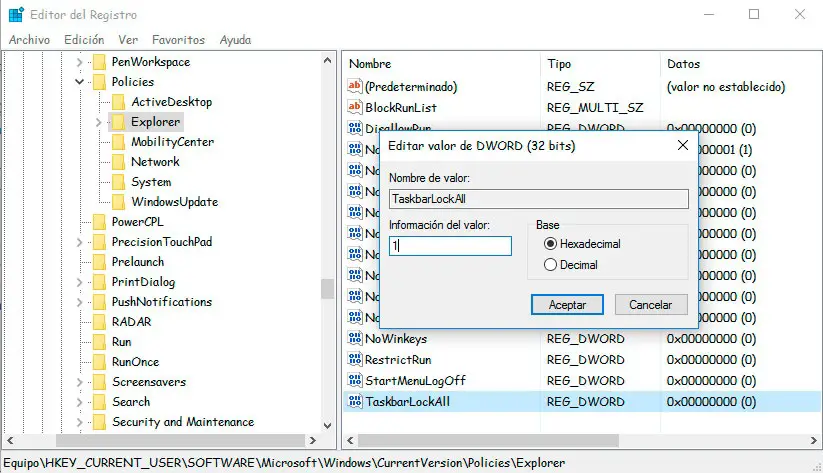Click the DWORD icon next to TaskbarLockAll
This screenshot has width=823, height=473.
355,401
